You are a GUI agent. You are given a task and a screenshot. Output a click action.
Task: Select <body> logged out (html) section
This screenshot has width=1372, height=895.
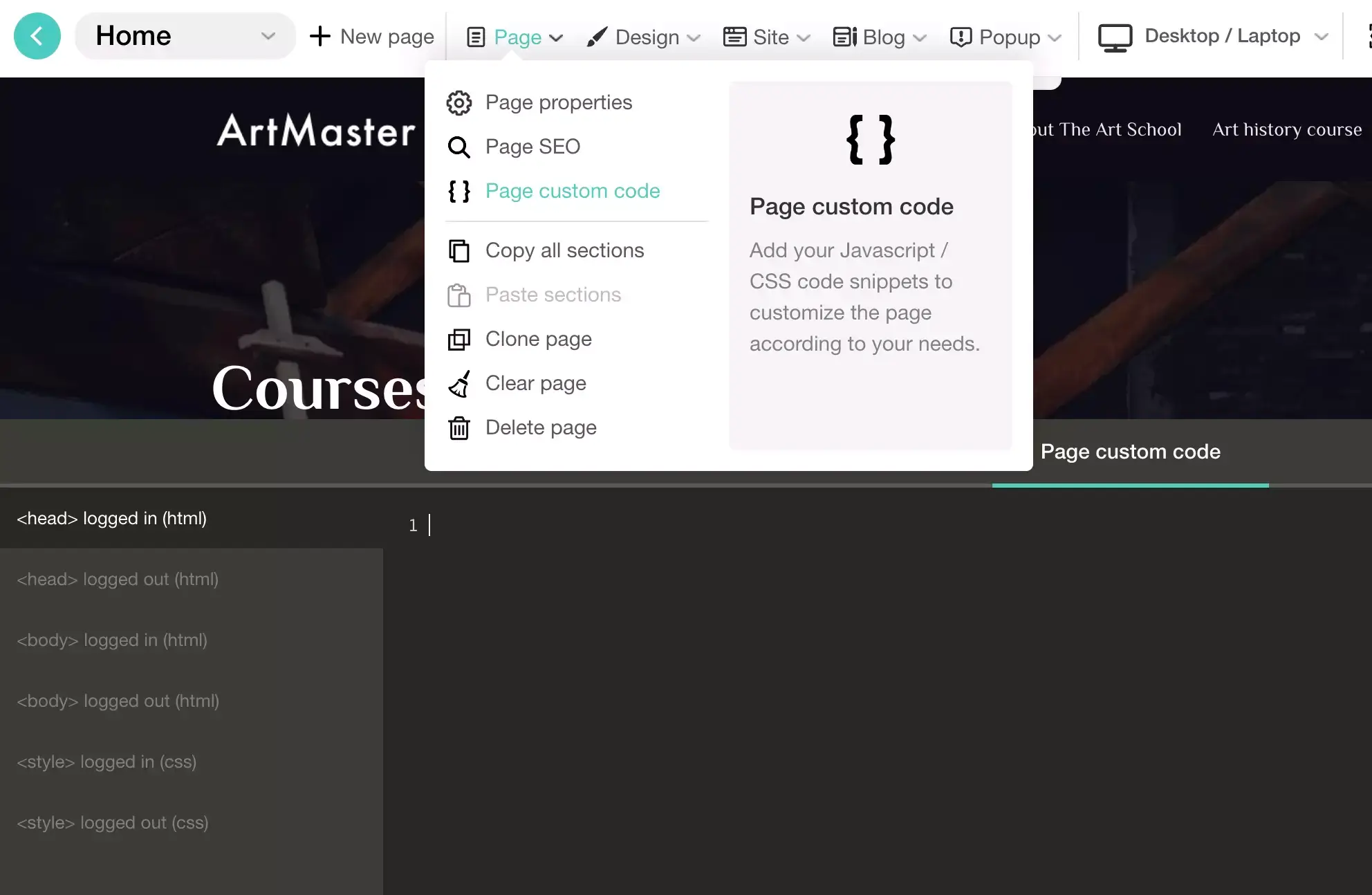[192, 701]
